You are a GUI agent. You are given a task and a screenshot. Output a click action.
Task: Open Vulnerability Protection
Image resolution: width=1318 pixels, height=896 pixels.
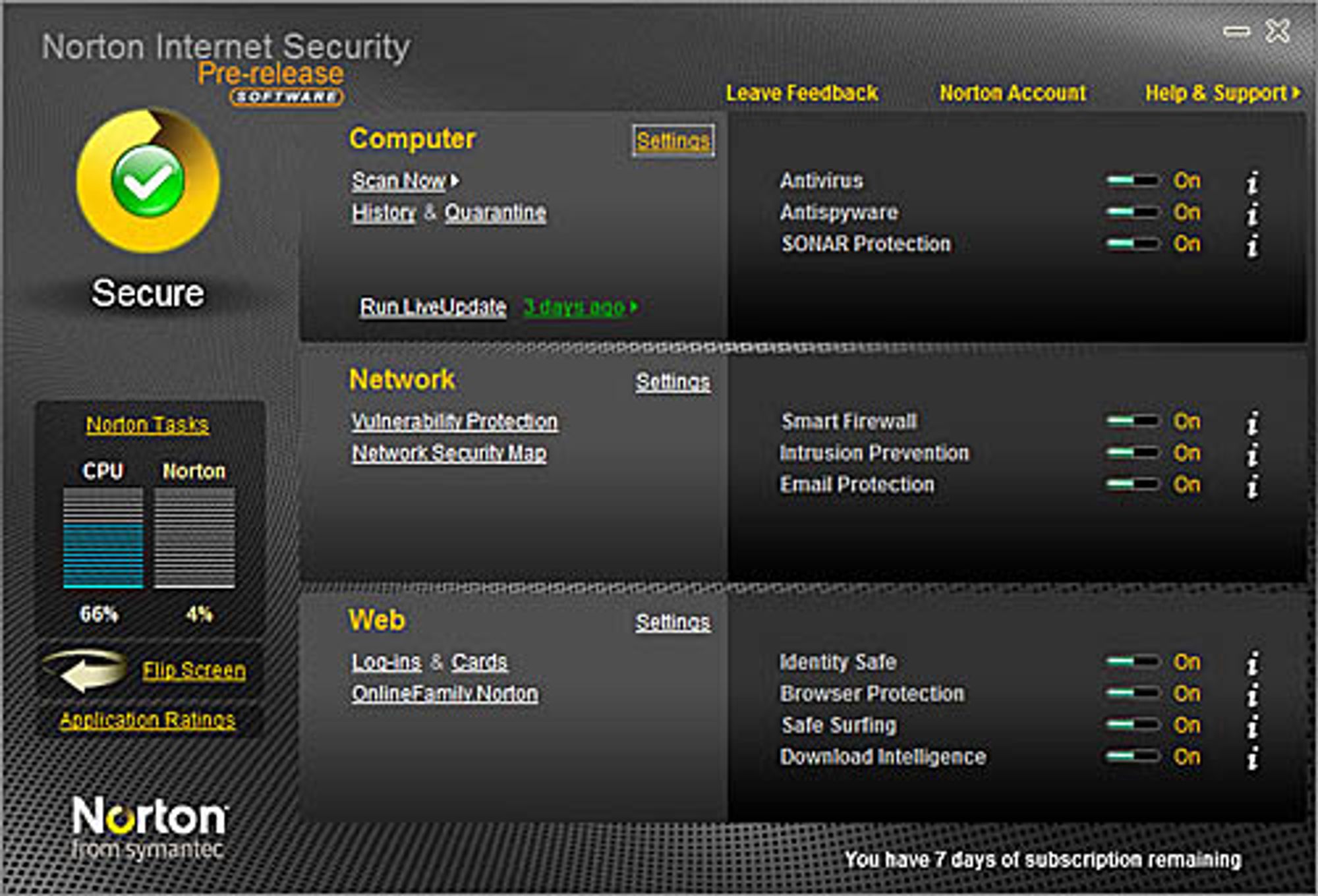coord(455,422)
